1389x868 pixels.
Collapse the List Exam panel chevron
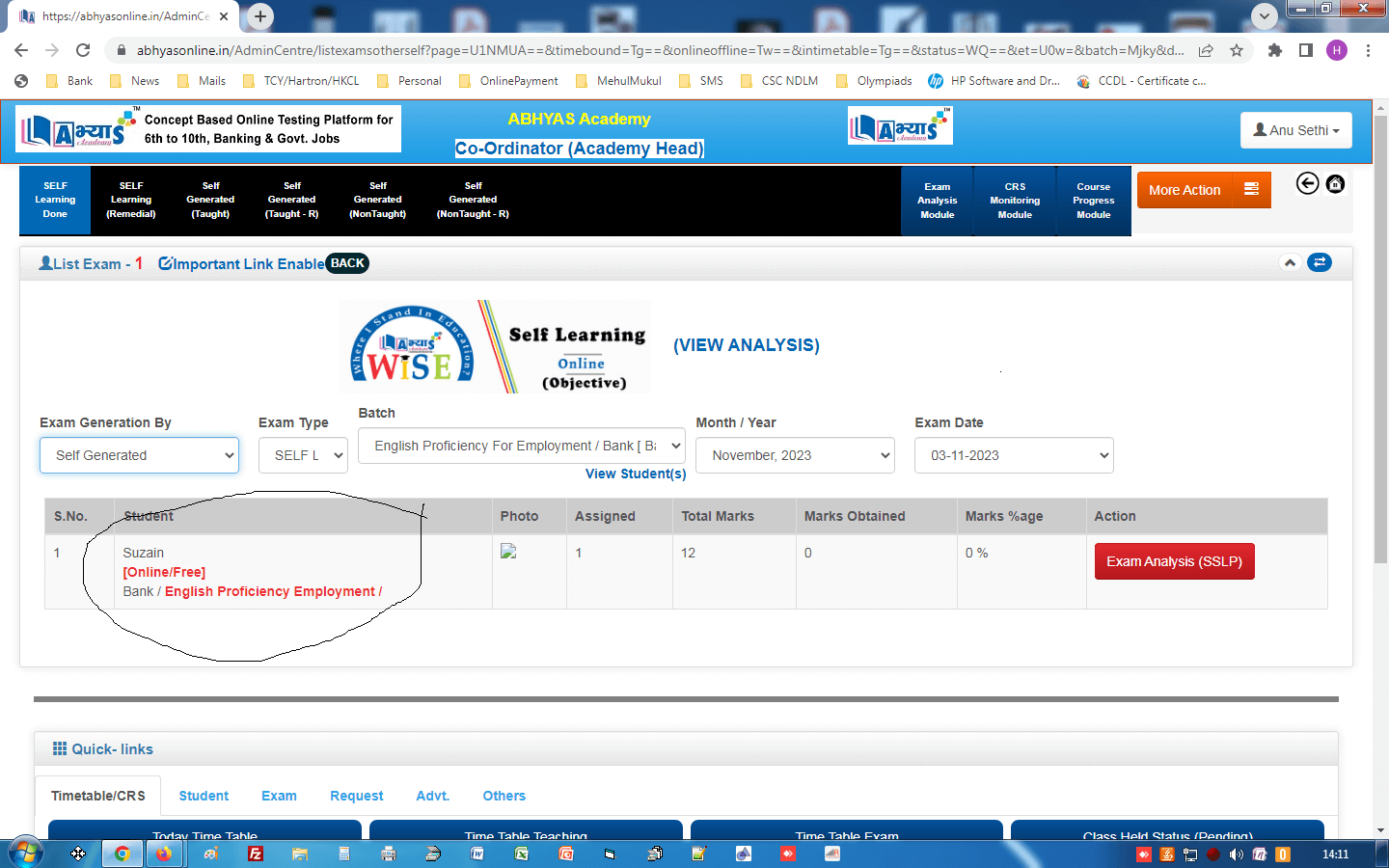pyautogui.click(x=1290, y=262)
